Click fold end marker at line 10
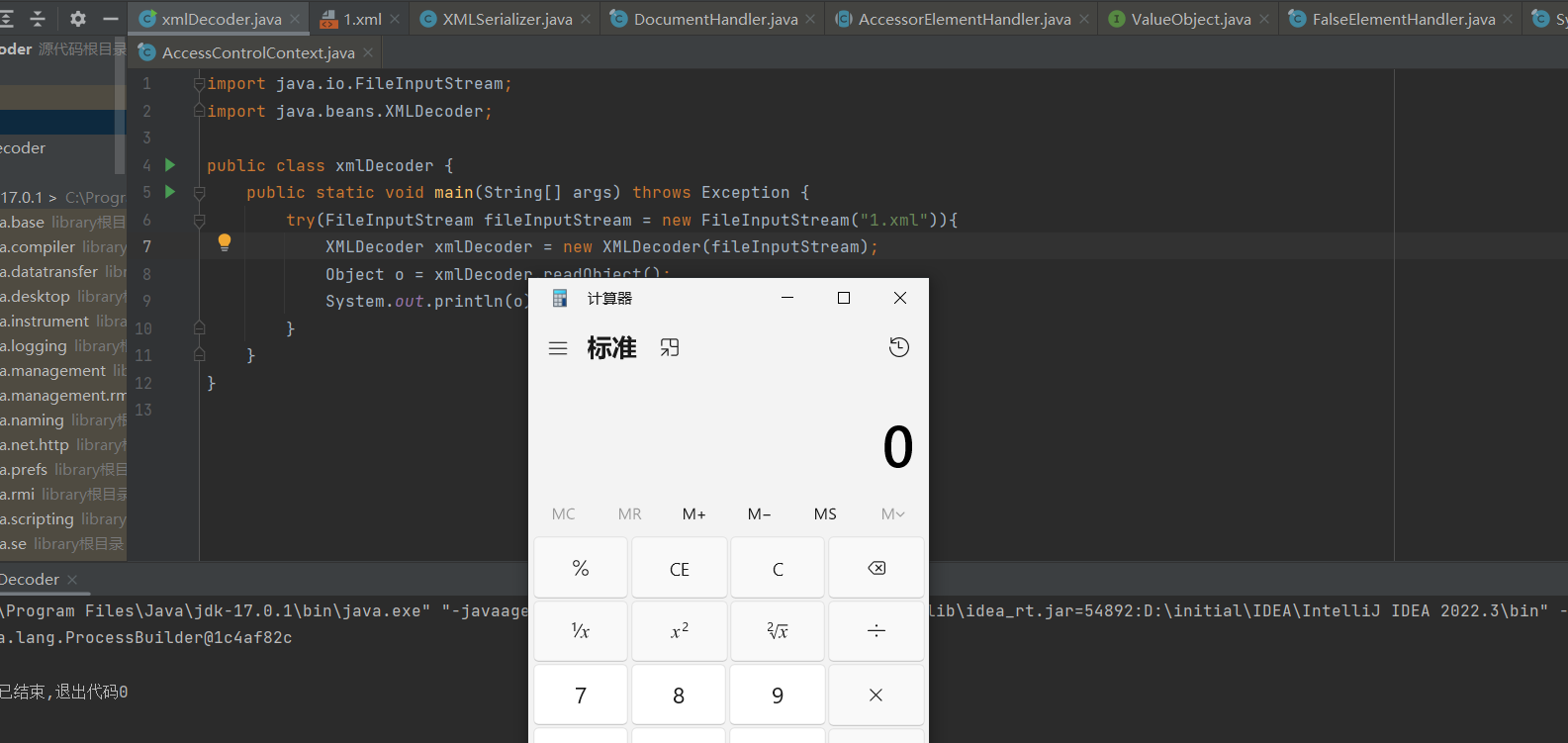The image size is (1568, 743). (199, 327)
